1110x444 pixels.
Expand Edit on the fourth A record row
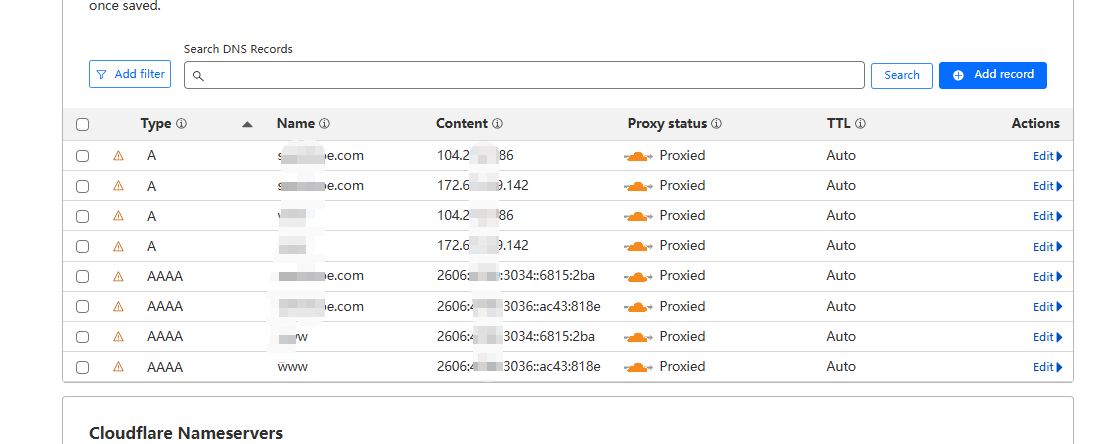point(1047,246)
